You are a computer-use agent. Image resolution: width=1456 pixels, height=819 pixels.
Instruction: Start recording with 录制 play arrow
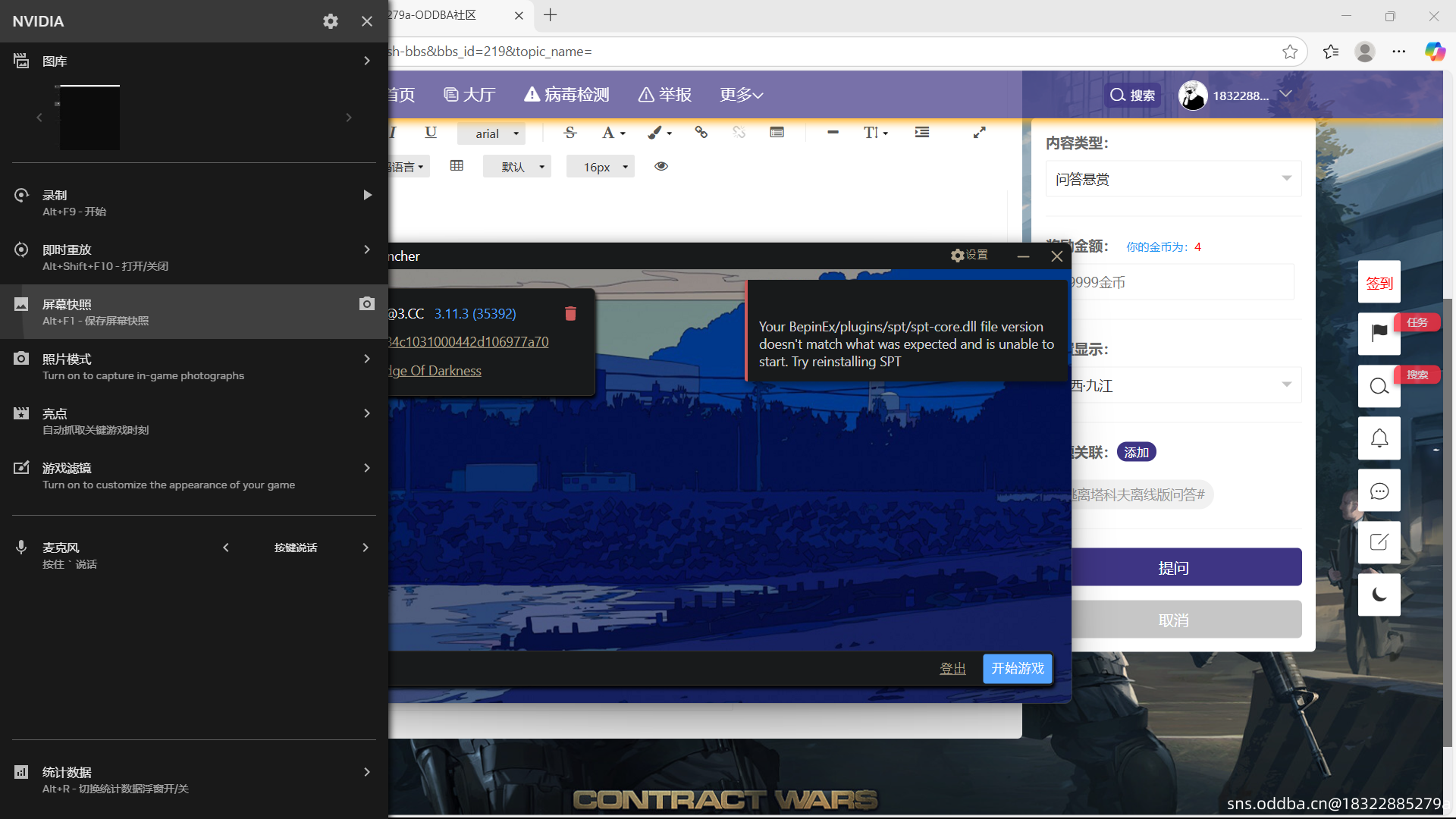pos(367,195)
